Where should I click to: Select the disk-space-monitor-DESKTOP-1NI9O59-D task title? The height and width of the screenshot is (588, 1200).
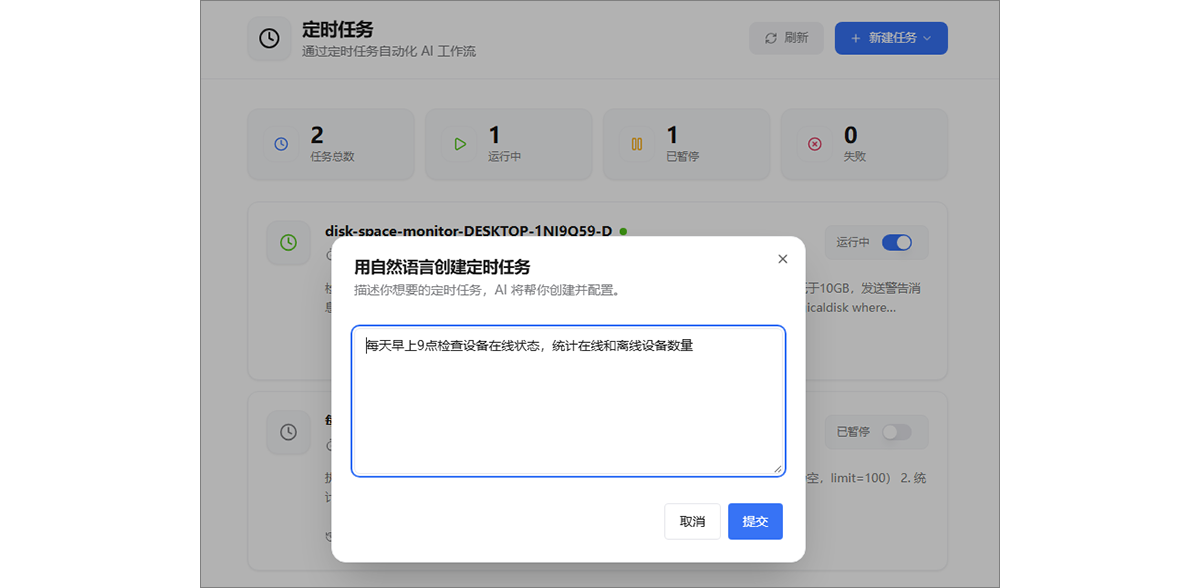468,231
